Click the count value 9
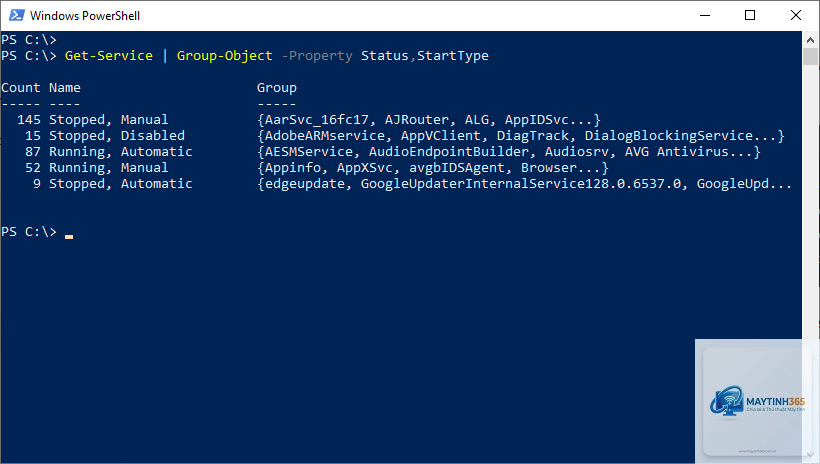Viewport: 820px width, 464px height. [37, 184]
